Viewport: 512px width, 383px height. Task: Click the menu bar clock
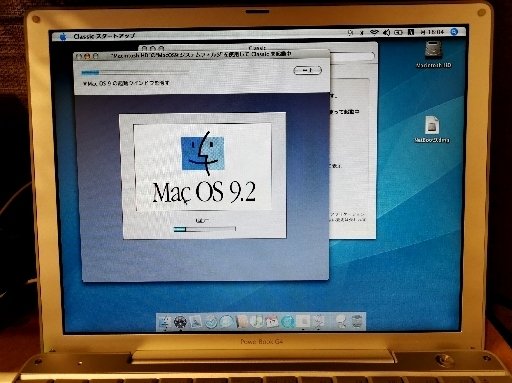point(432,32)
